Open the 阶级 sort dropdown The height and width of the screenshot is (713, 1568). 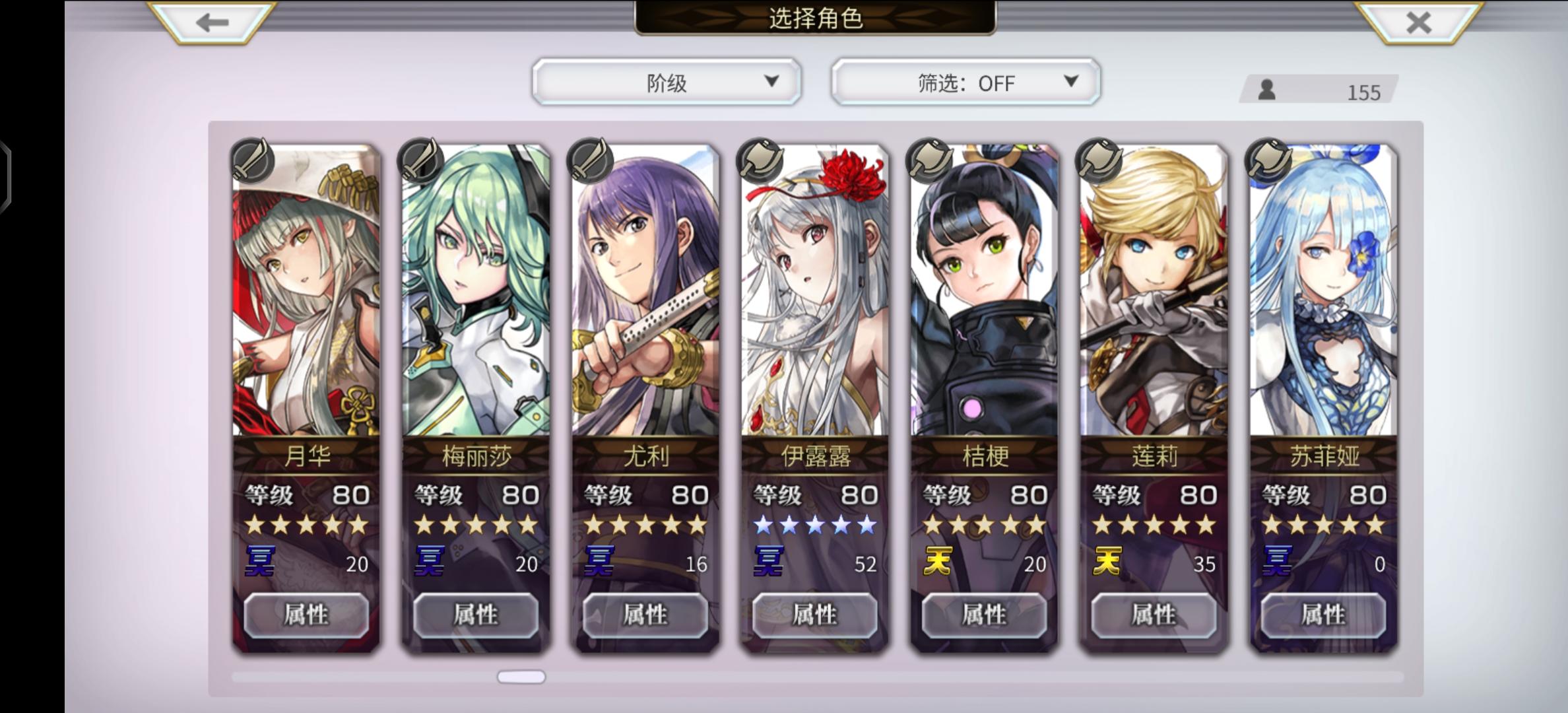tap(667, 83)
